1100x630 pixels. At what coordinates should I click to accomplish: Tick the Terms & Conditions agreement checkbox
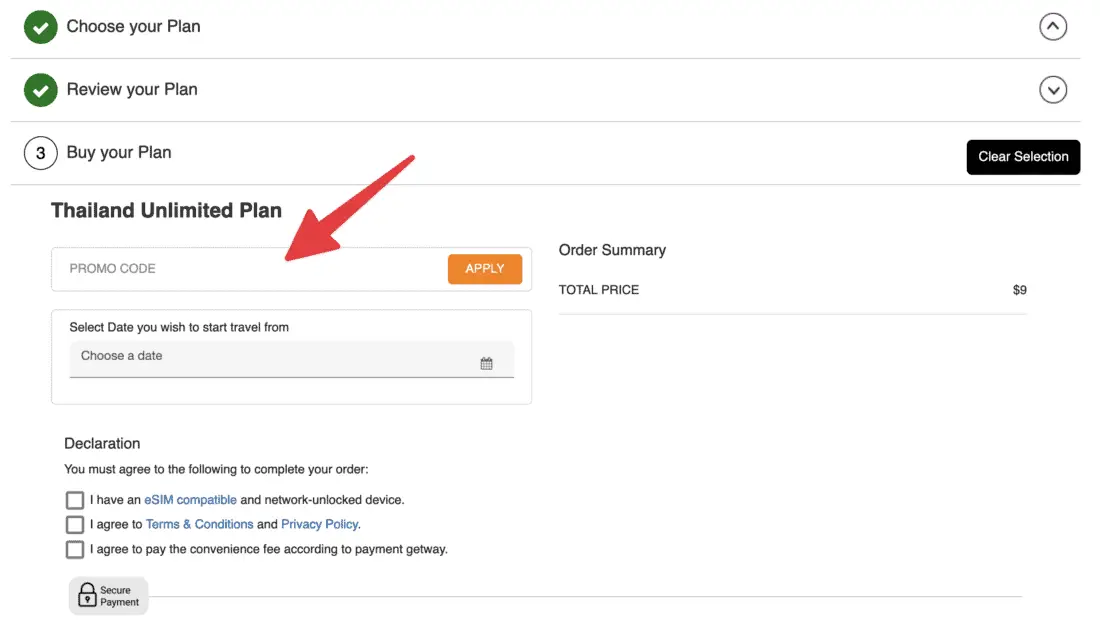[x=75, y=525]
